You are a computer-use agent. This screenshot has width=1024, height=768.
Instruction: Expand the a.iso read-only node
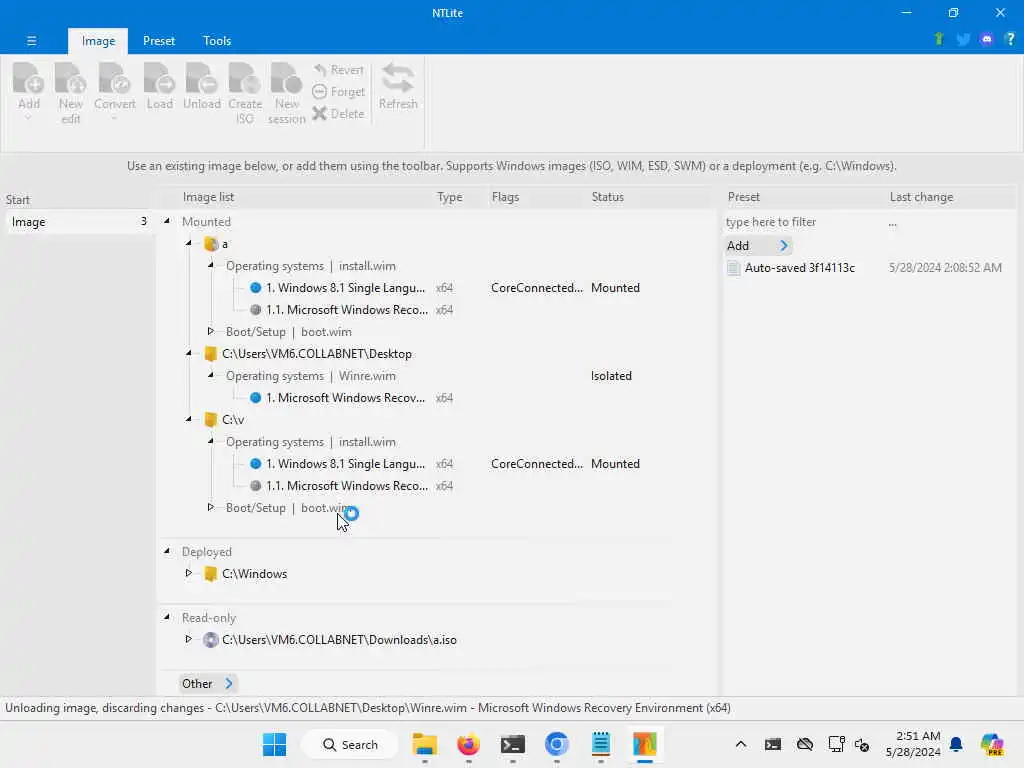pyautogui.click(x=189, y=639)
